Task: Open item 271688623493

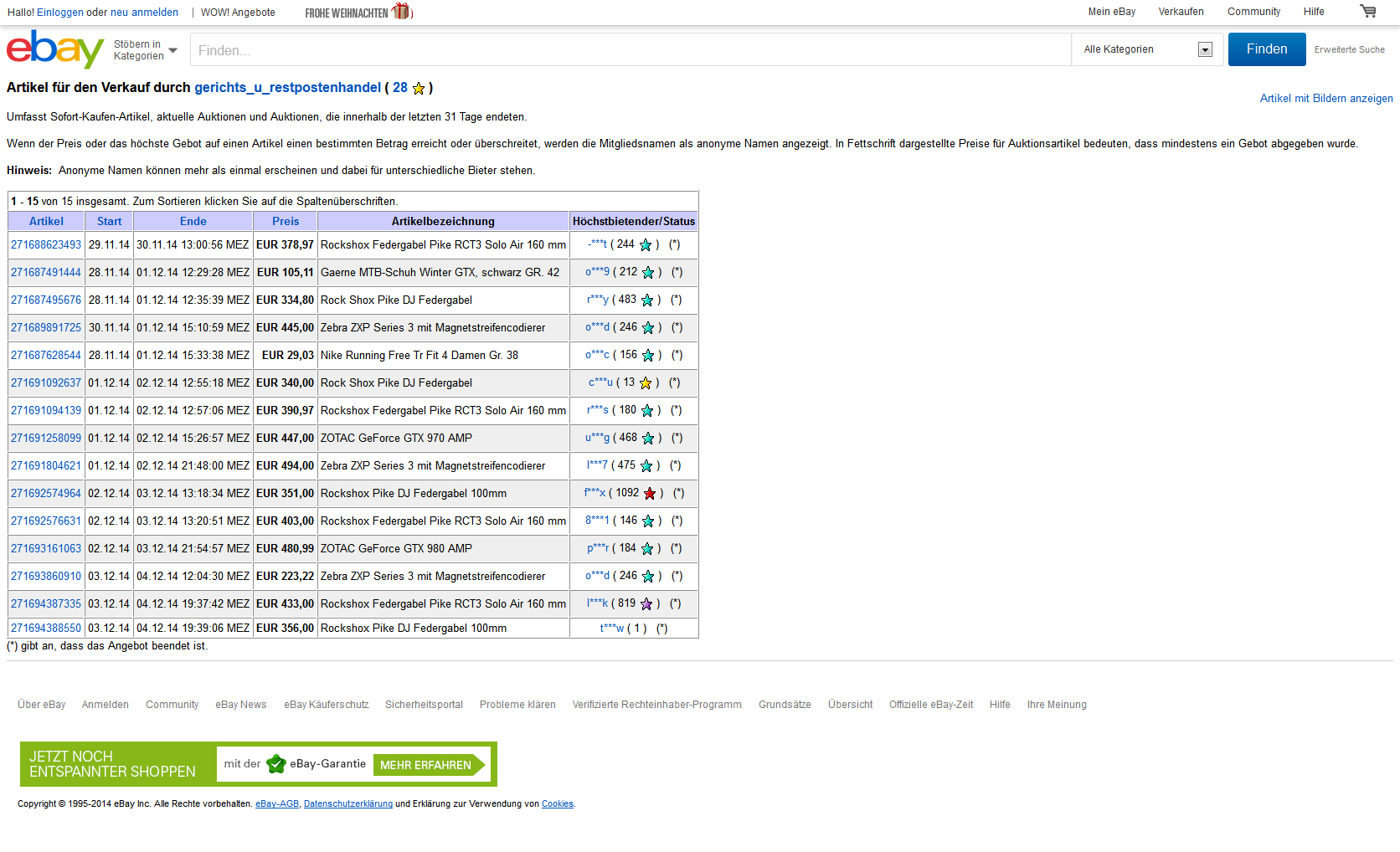Action: pos(46,244)
